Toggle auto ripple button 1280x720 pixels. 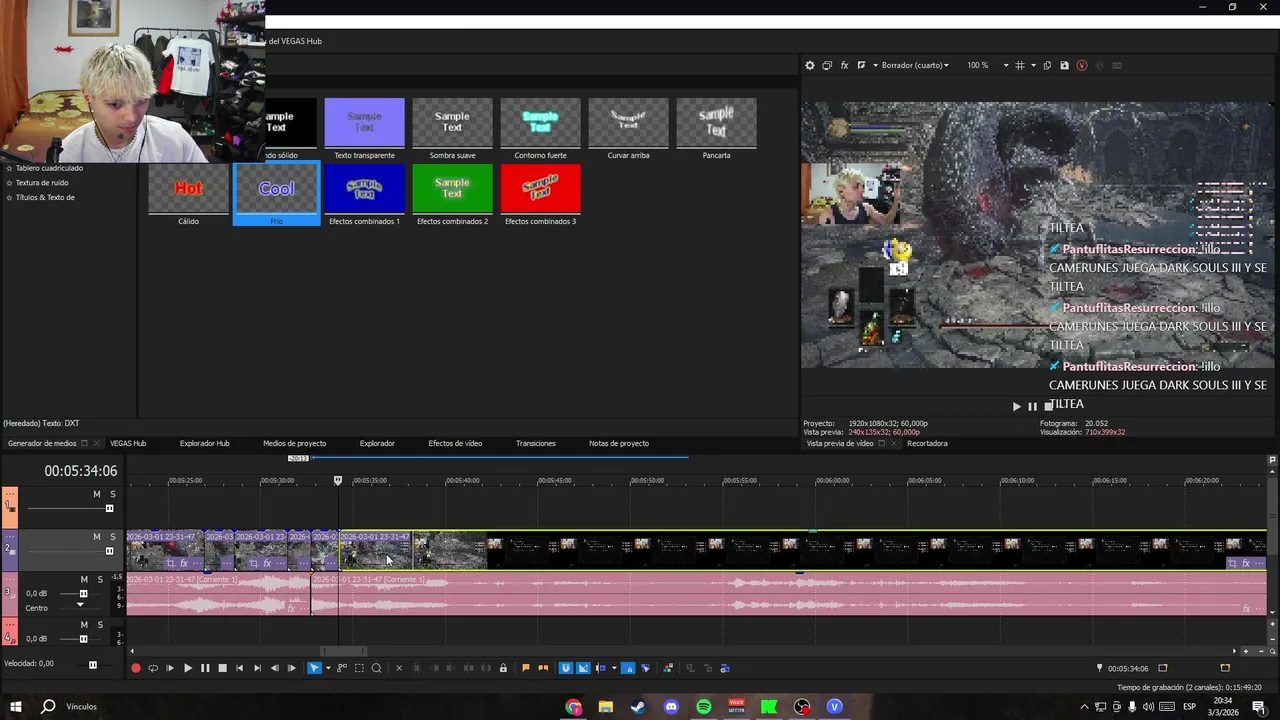coord(600,668)
